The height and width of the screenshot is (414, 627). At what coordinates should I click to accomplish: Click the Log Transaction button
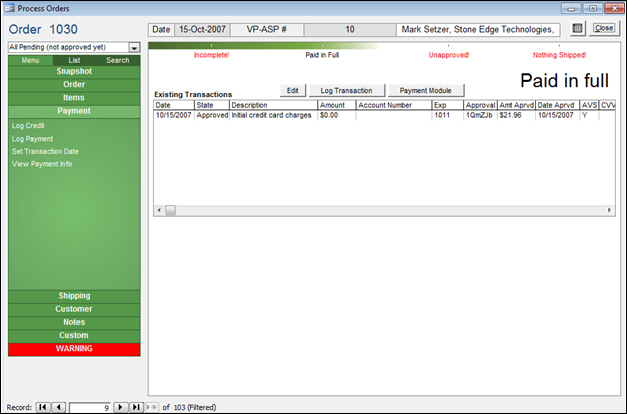tap(346, 90)
